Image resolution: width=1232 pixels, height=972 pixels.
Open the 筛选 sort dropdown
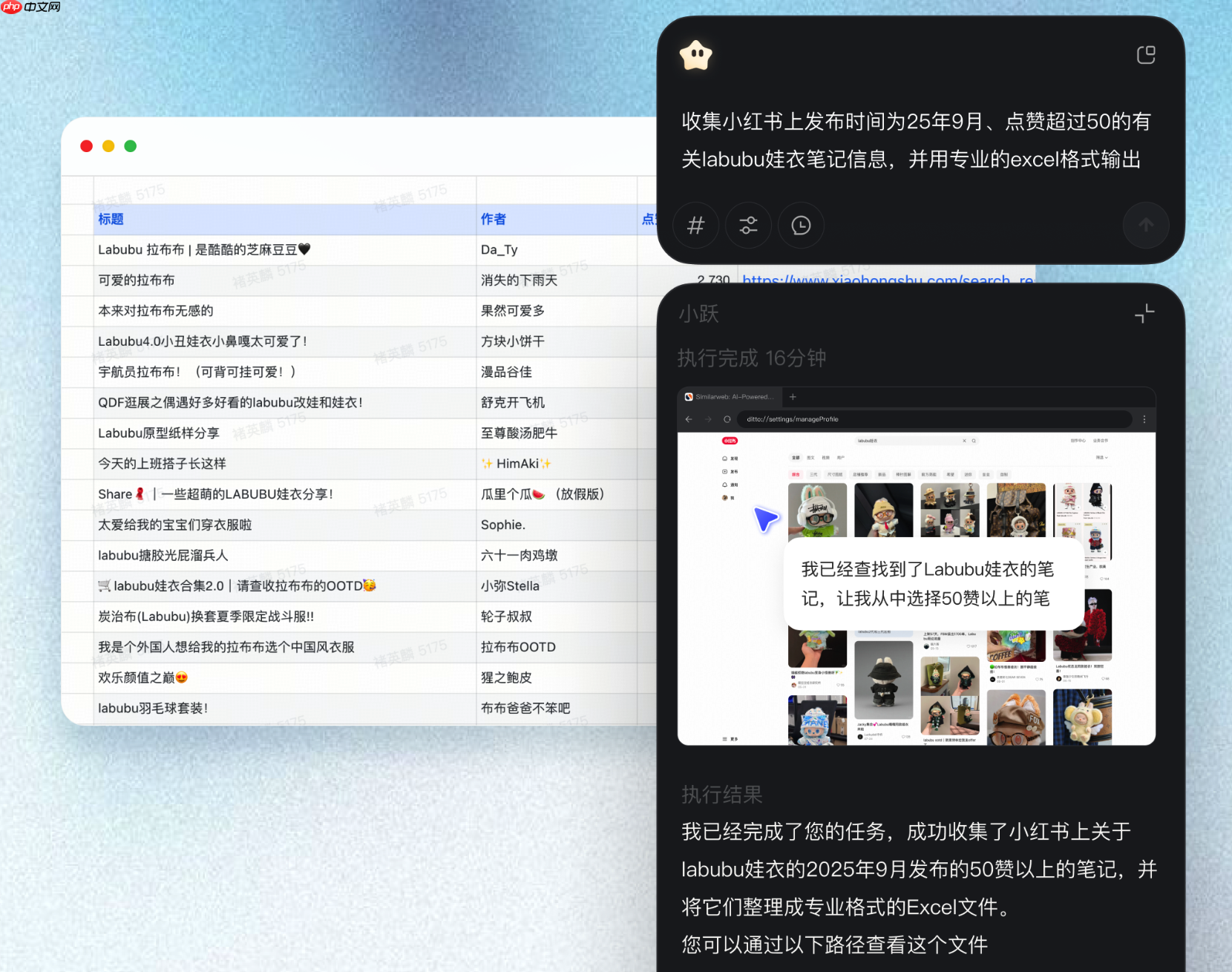tap(1101, 459)
